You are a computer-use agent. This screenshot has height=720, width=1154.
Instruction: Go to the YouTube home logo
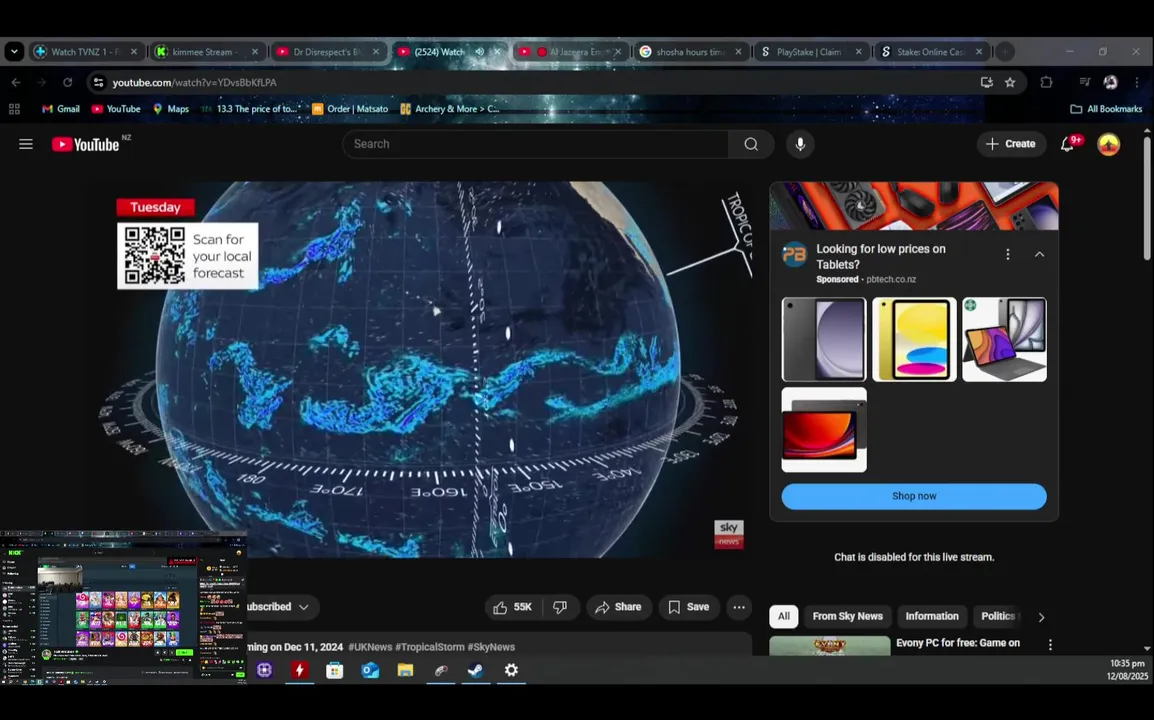(x=85, y=144)
